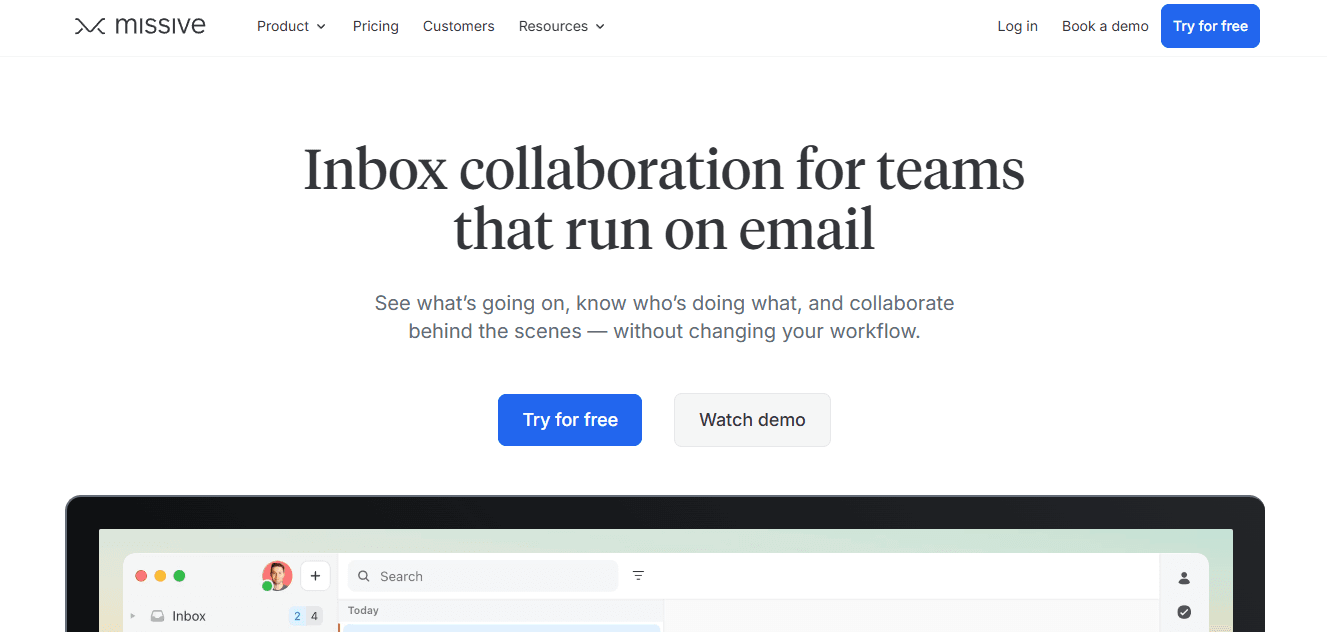Click the Watch demo button
The width and height of the screenshot is (1327, 632).
coord(752,420)
